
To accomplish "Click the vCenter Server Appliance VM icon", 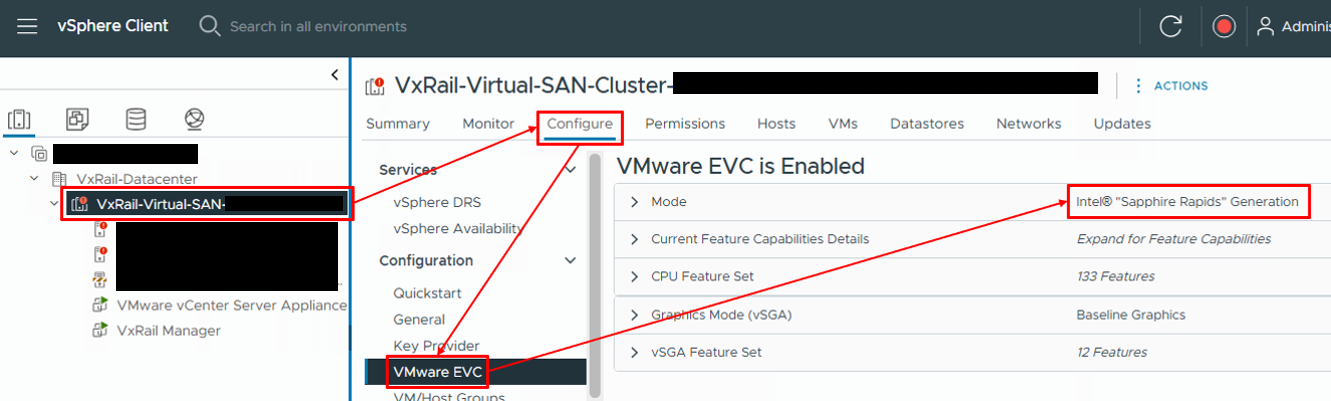I will tap(100, 305).
